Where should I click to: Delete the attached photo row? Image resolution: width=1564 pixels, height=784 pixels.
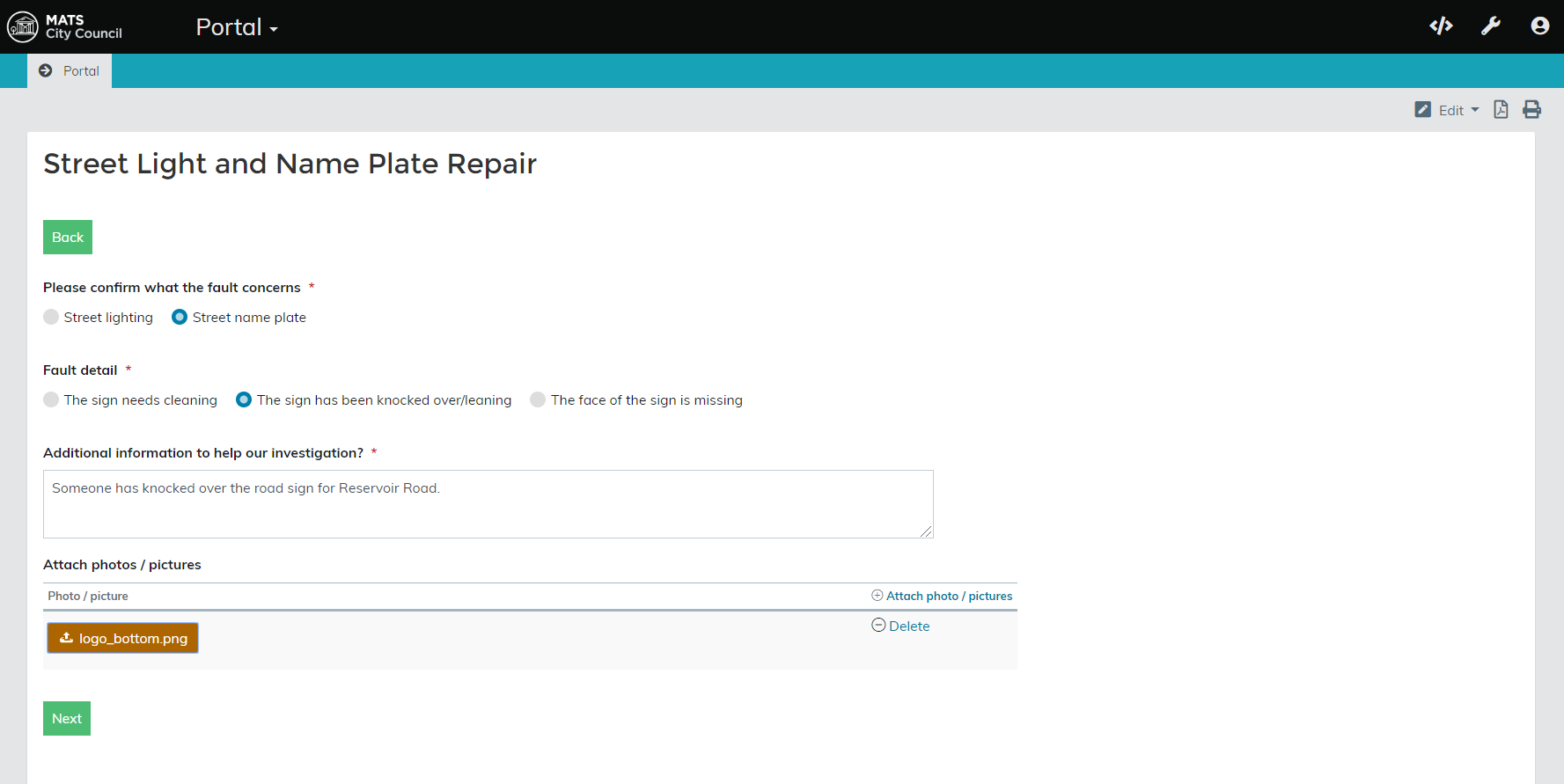[901, 626]
